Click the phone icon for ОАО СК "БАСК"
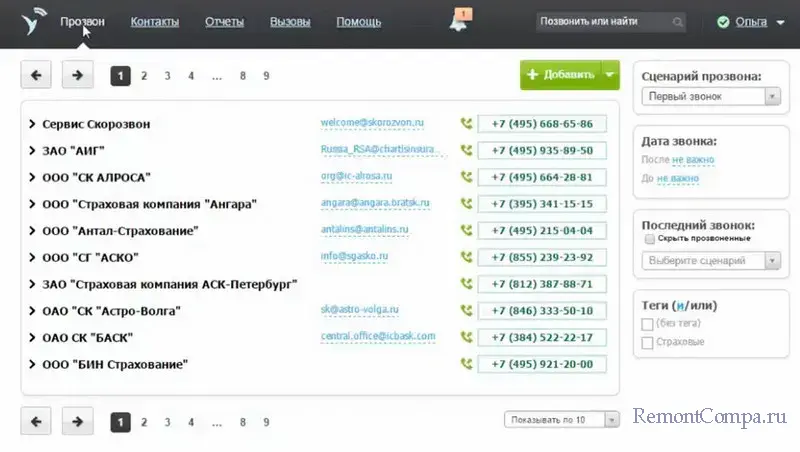Viewport: 800px width, 452px height. [x=466, y=337]
